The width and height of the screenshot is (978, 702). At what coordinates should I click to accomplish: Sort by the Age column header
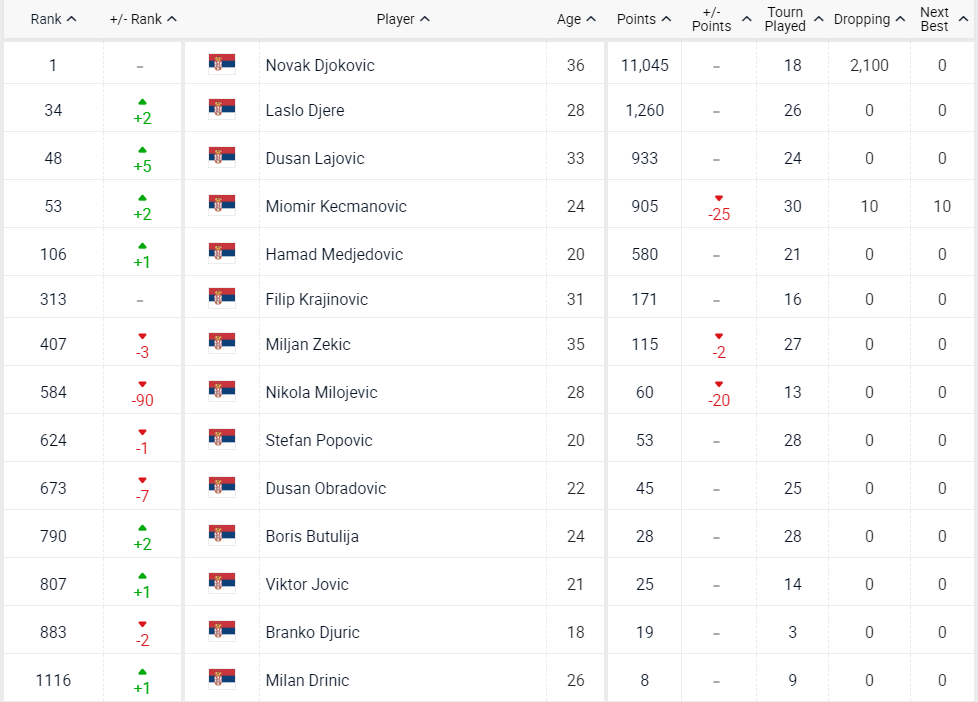pos(576,19)
